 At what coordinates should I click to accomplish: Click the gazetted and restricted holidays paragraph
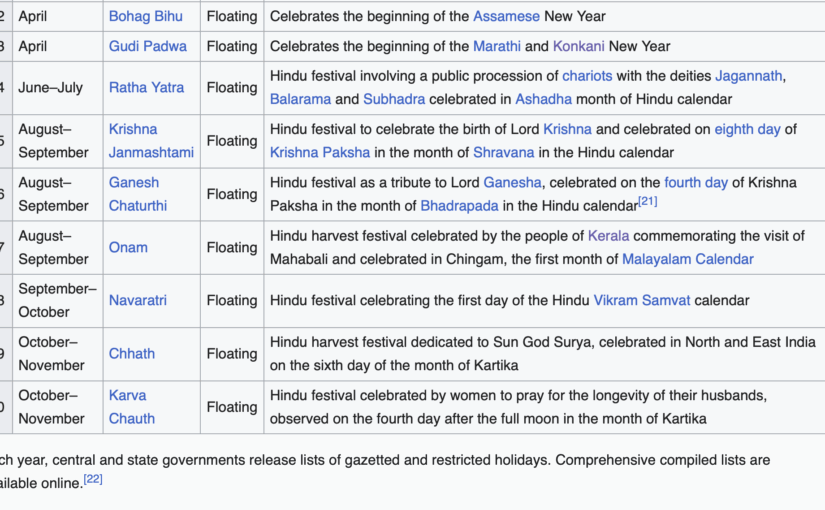click(x=385, y=471)
